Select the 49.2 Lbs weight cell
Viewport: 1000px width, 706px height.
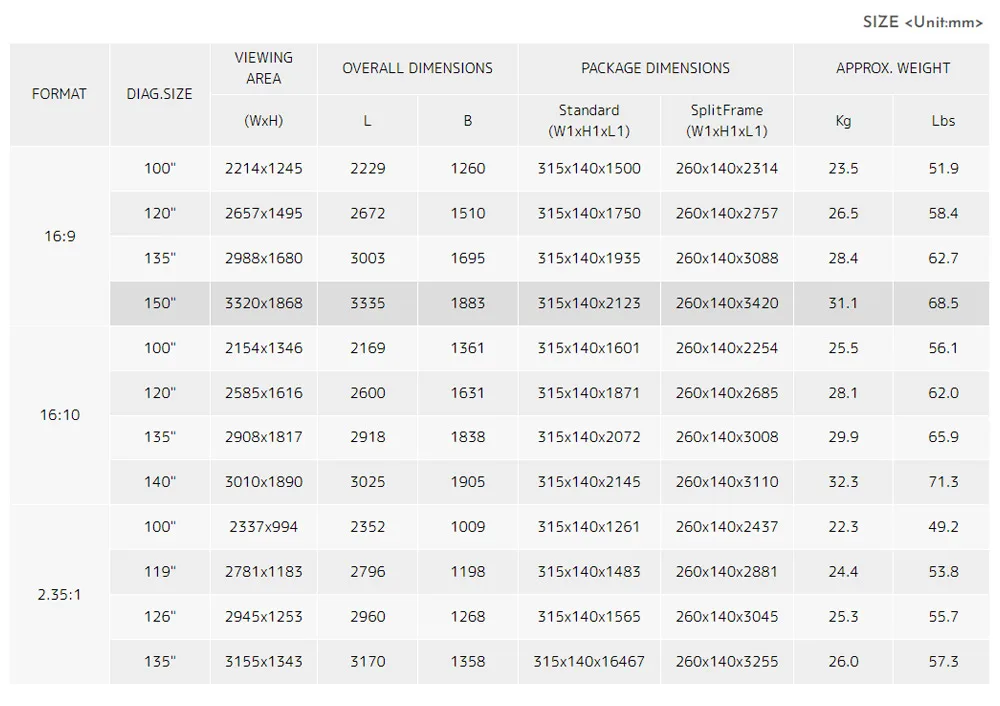click(943, 527)
